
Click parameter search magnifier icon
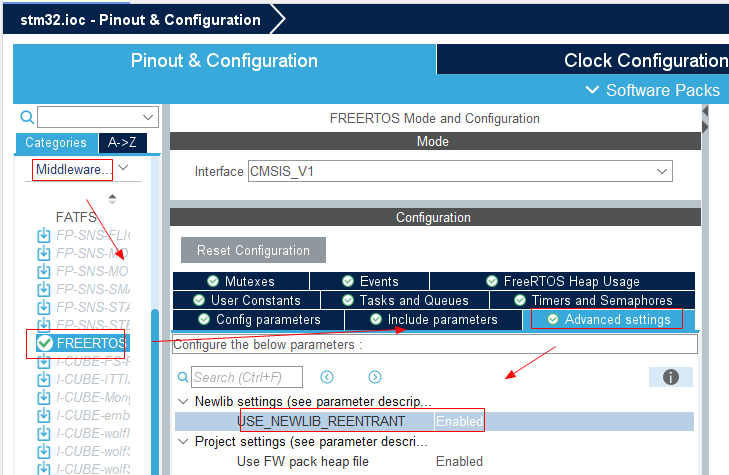183,377
